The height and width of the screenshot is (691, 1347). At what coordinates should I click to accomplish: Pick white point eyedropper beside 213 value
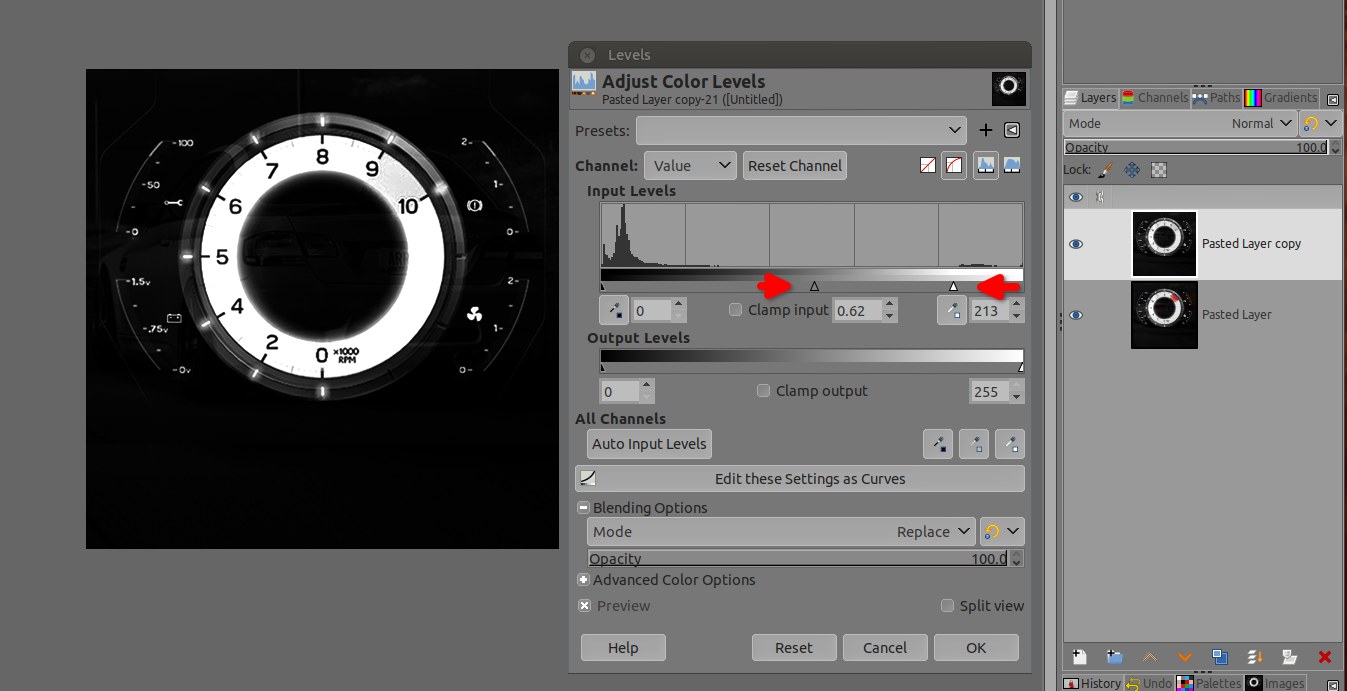(952, 310)
